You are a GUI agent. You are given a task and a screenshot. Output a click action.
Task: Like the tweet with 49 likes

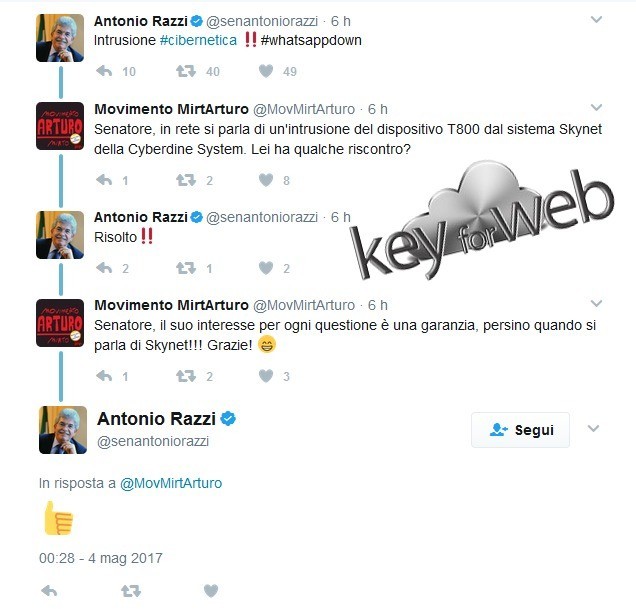(266, 71)
